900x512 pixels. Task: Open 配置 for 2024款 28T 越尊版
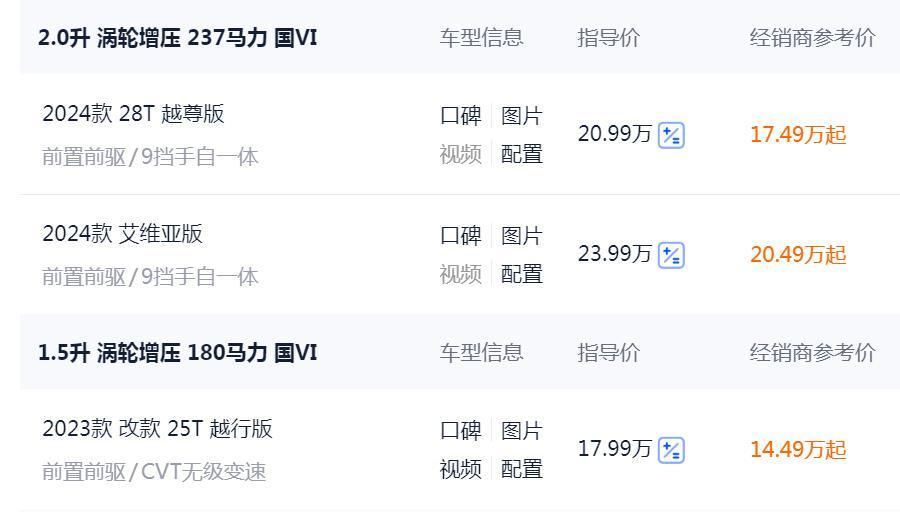[521, 154]
